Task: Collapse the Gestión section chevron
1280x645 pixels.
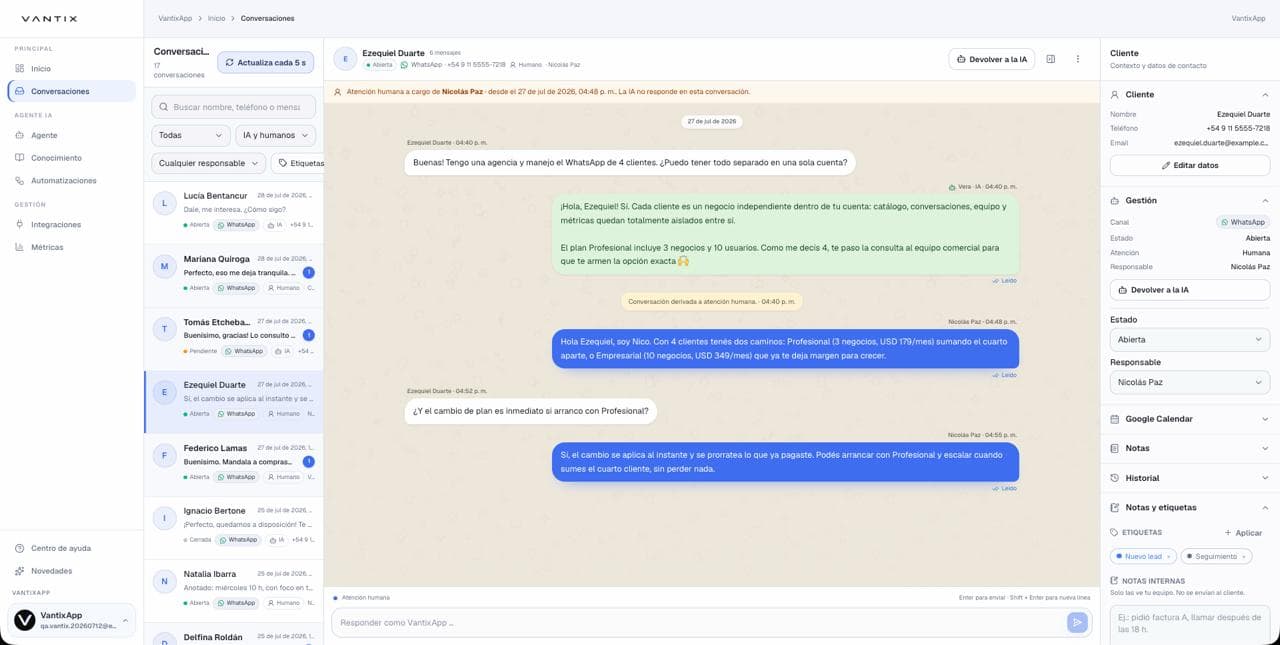Action: tap(1265, 200)
